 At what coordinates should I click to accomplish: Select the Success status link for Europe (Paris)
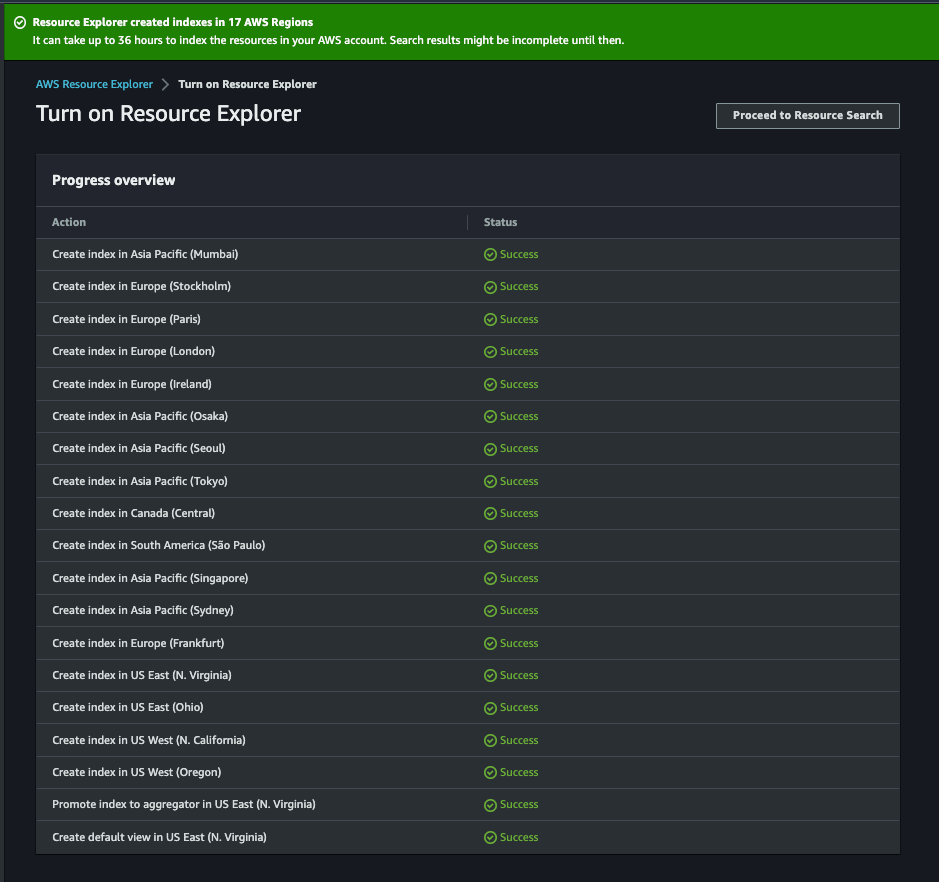518,318
